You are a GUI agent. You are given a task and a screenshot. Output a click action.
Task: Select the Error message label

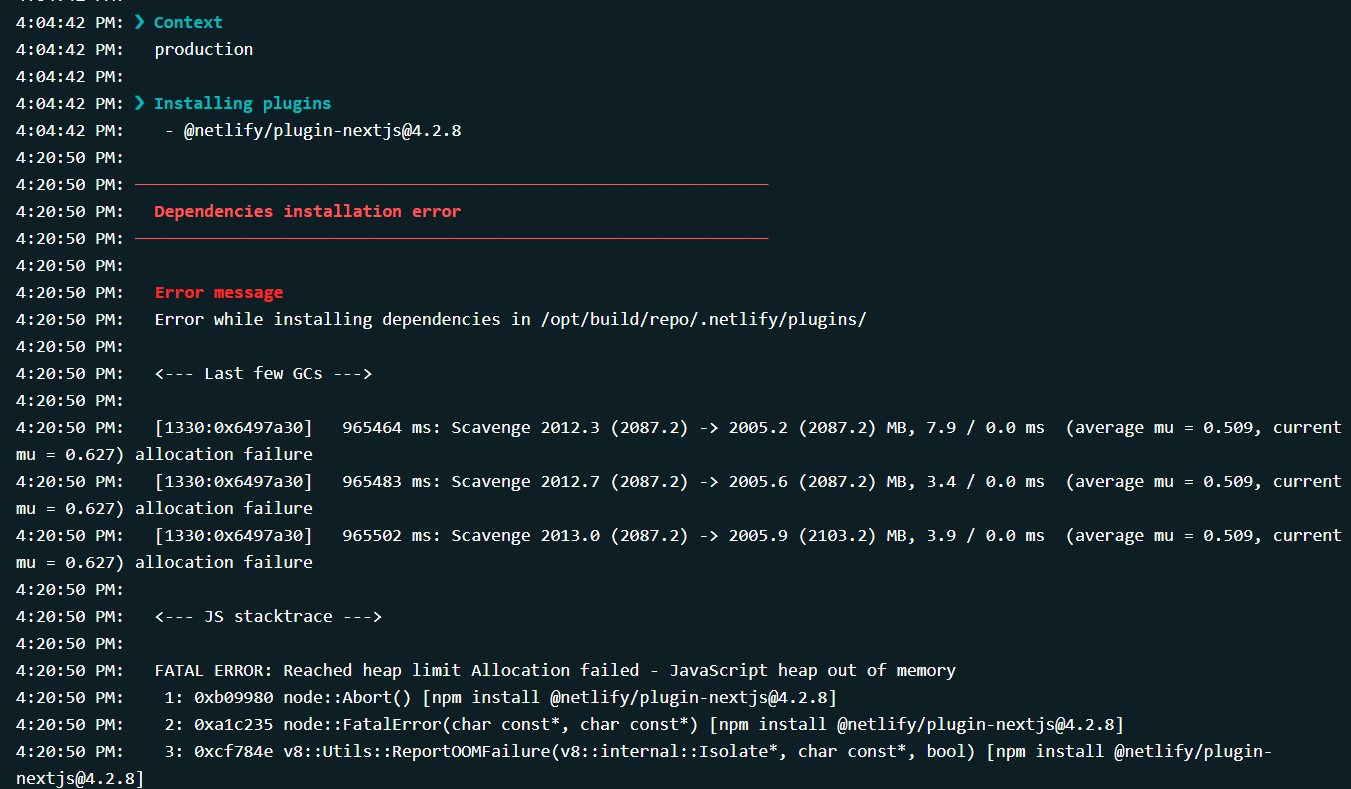[x=218, y=292]
